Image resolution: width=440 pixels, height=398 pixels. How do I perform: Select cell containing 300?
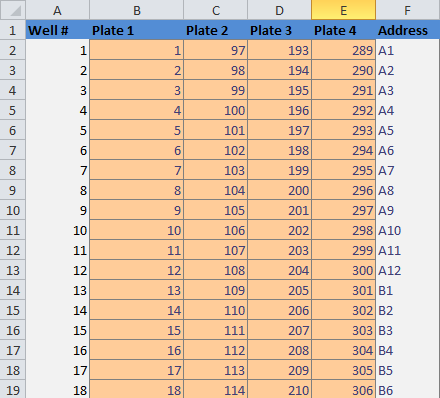click(344, 270)
